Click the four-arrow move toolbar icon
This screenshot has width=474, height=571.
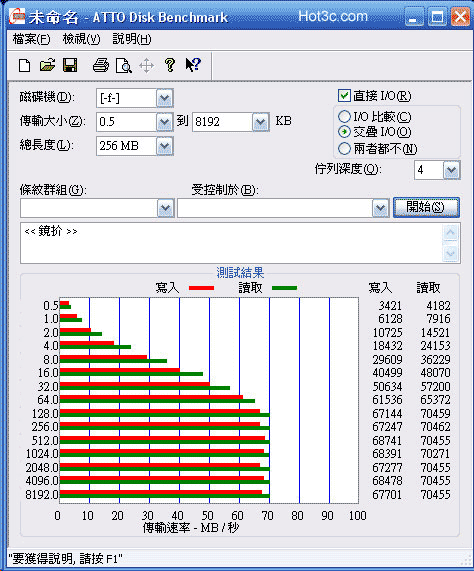tap(146, 66)
